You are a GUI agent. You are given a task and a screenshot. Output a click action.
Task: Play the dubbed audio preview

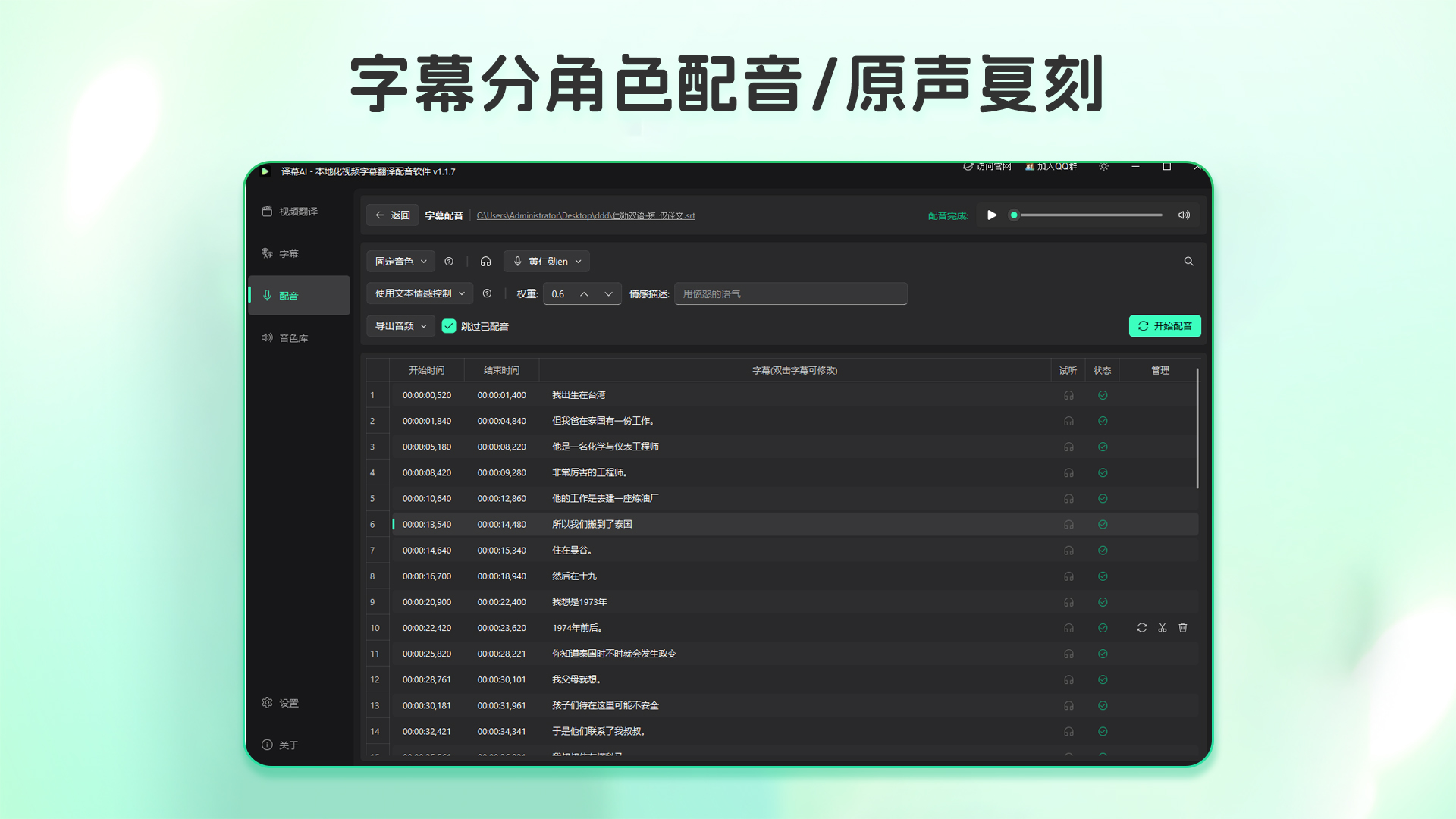[x=991, y=215]
